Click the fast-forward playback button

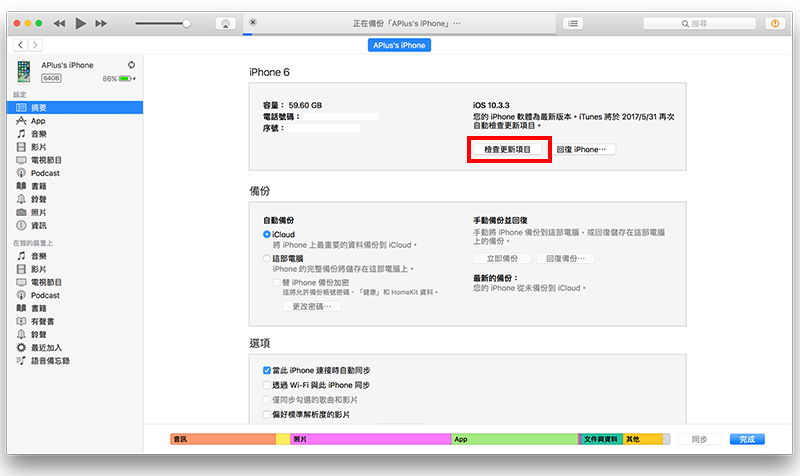coord(101,23)
